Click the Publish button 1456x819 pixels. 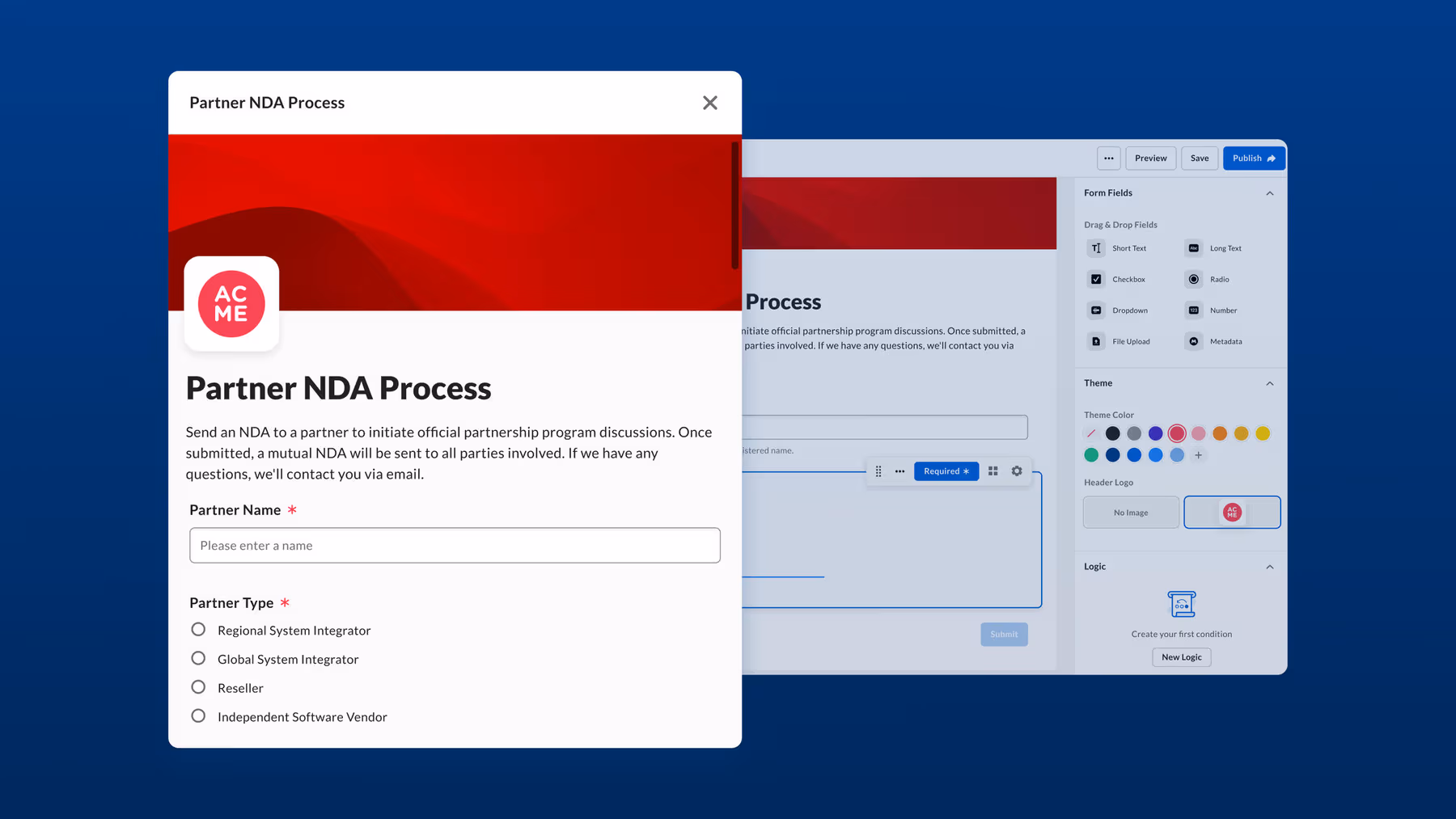pyautogui.click(x=1253, y=158)
